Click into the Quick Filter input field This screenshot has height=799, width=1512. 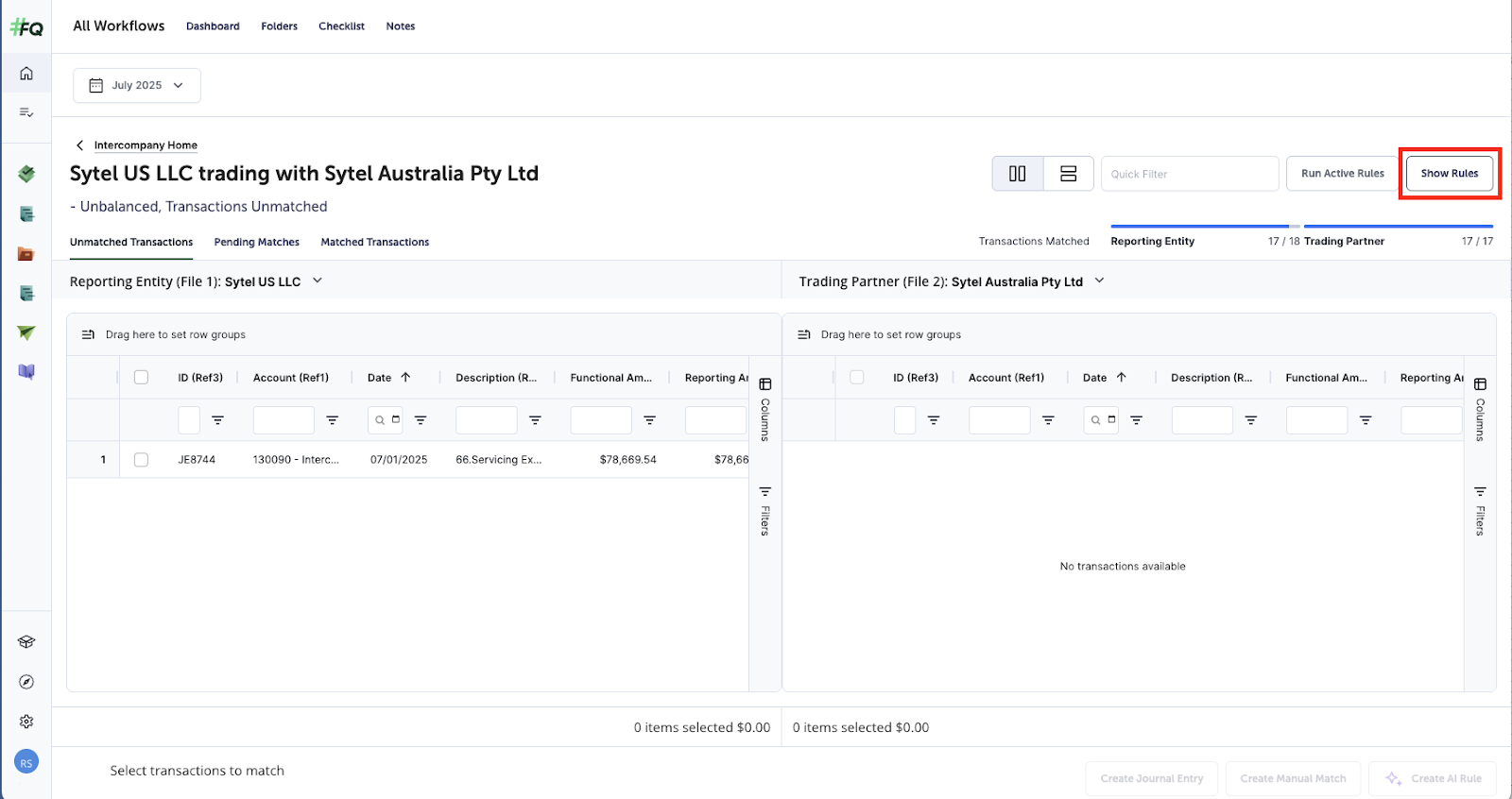coord(1189,174)
